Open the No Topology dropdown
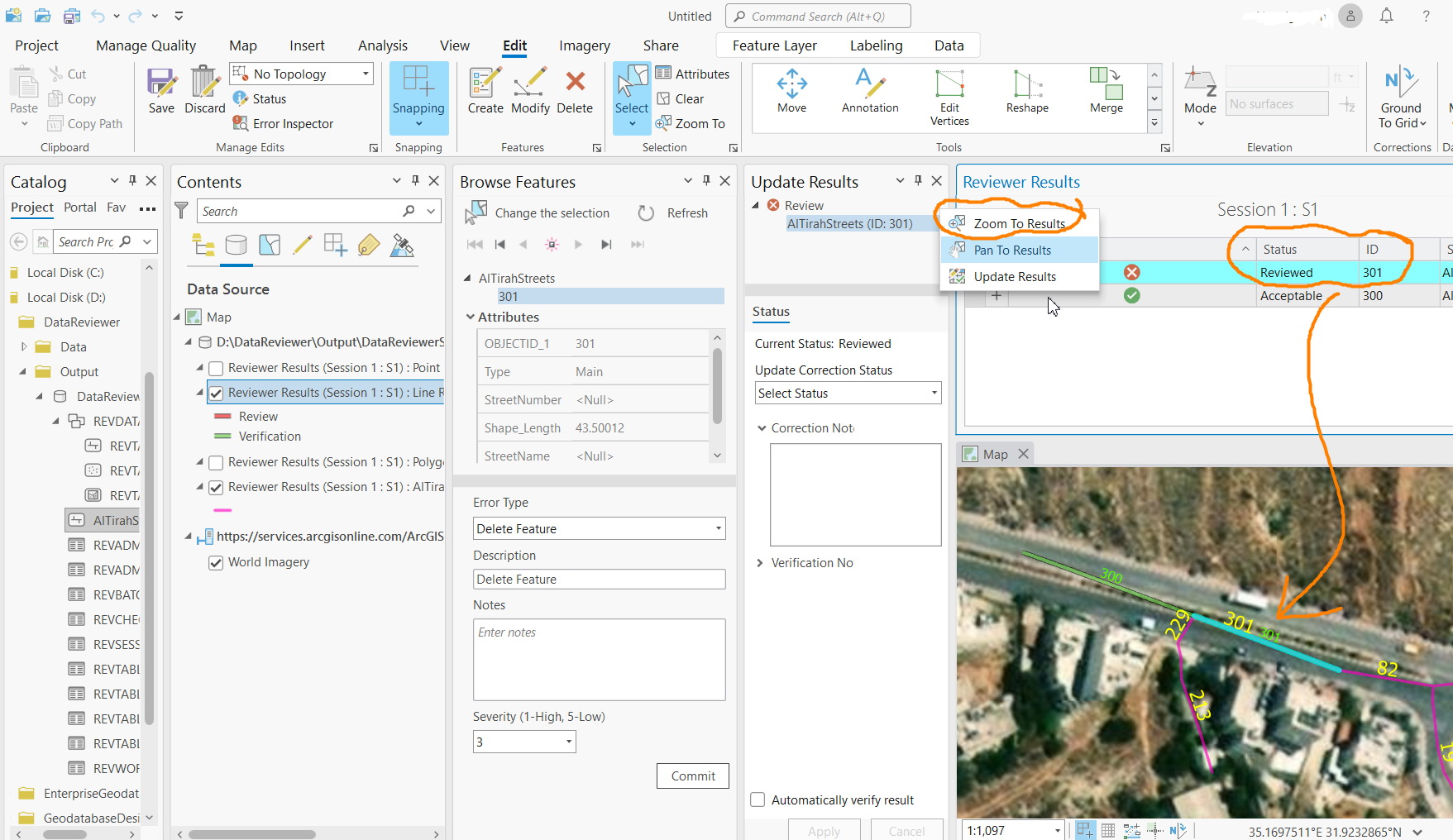Screen dimensions: 1453x840 coord(364,74)
